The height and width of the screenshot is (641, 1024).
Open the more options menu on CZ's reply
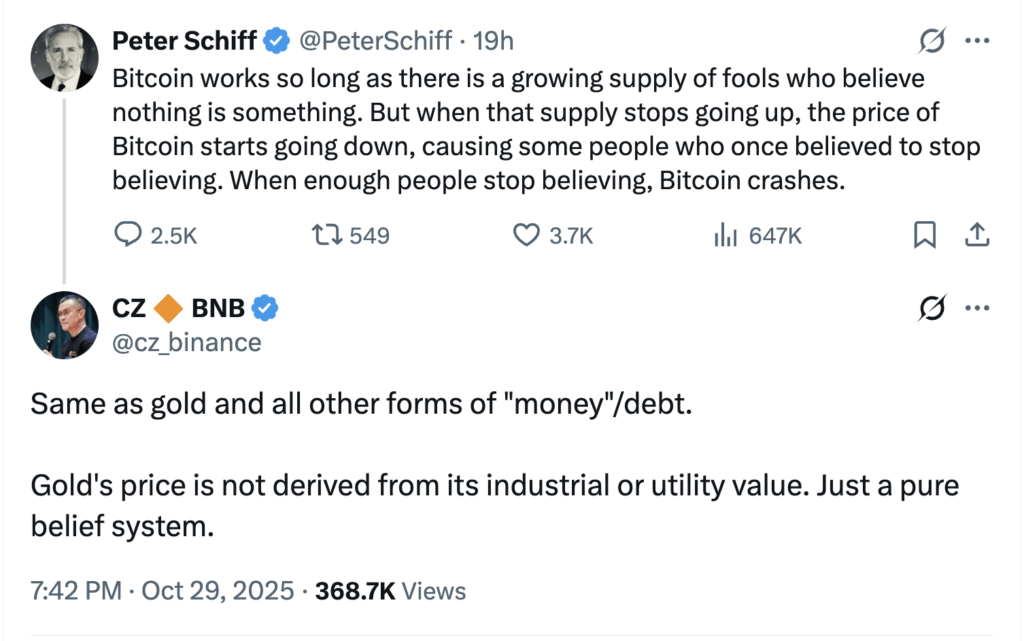(977, 308)
